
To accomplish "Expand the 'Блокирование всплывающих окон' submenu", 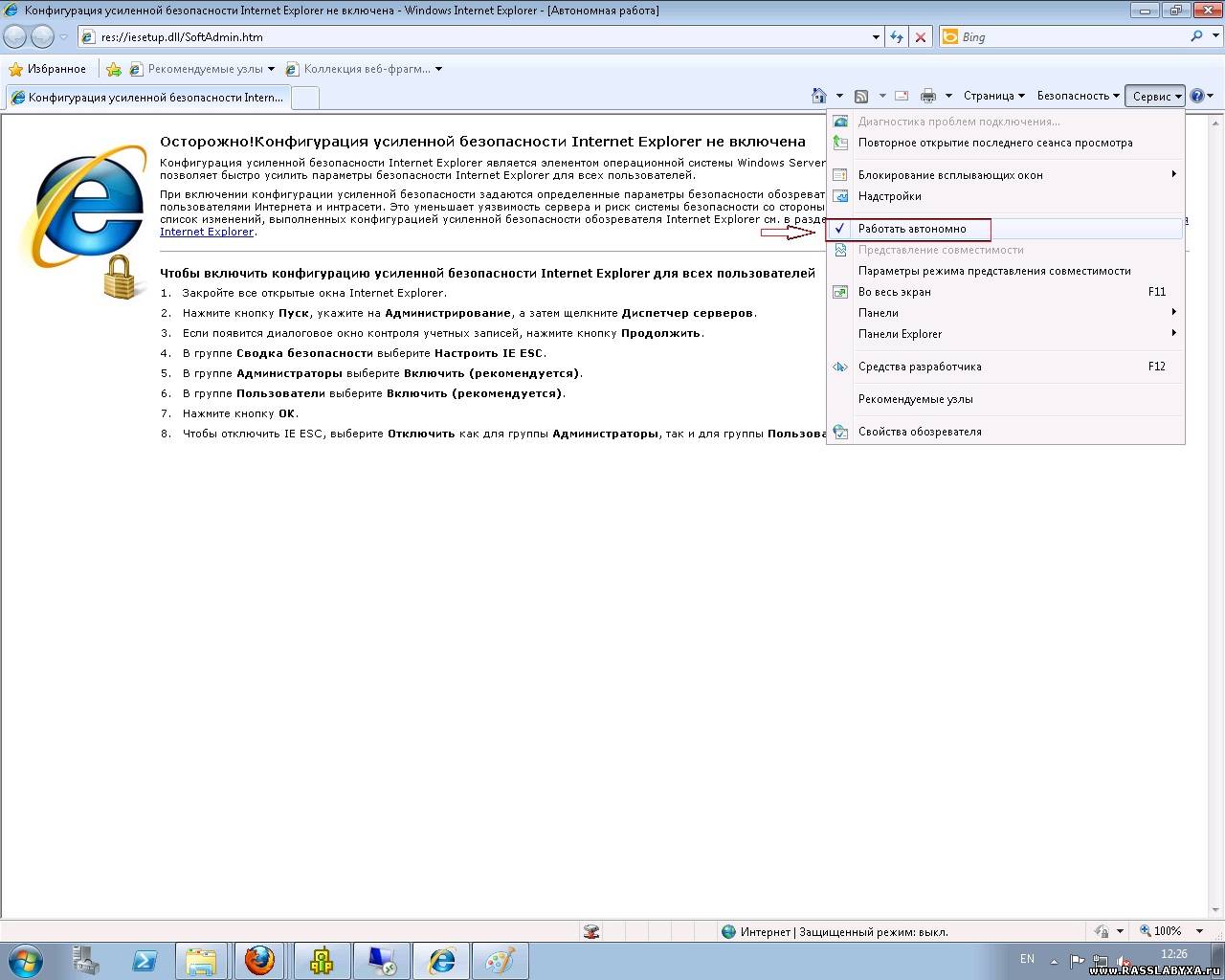I will [x=949, y=175].
